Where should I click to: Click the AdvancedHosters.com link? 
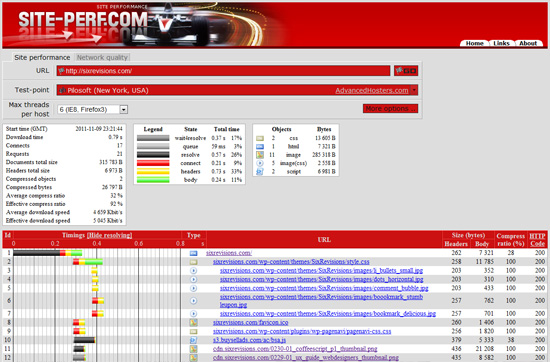click(x=372, y=90)
